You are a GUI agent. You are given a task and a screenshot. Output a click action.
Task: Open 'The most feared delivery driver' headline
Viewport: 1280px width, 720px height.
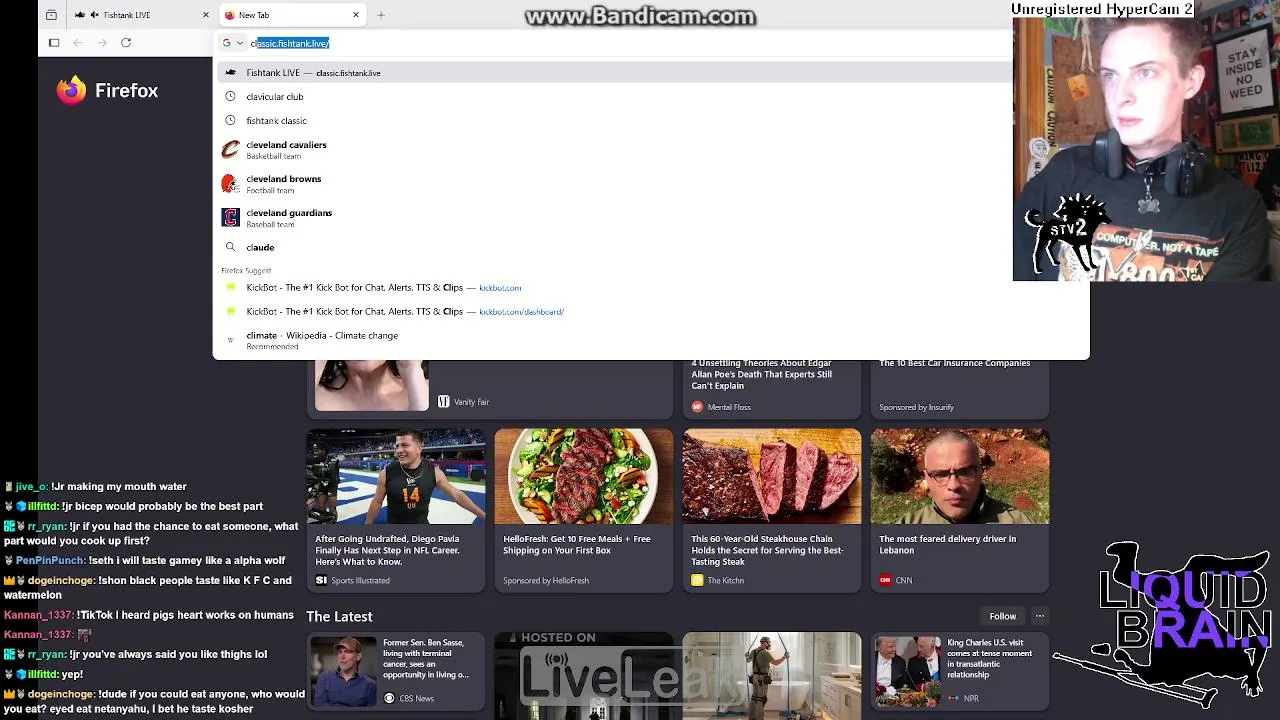[x=947, y=545]
